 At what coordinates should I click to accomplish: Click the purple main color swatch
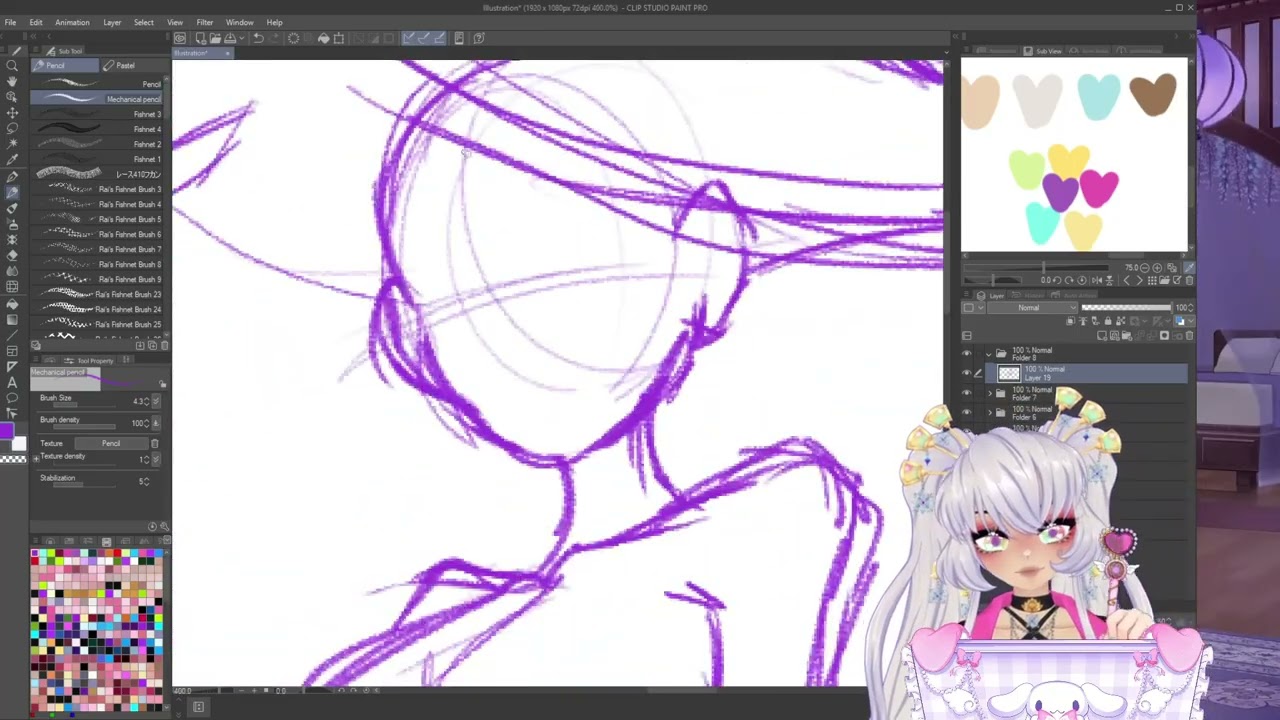click(8, 432)
